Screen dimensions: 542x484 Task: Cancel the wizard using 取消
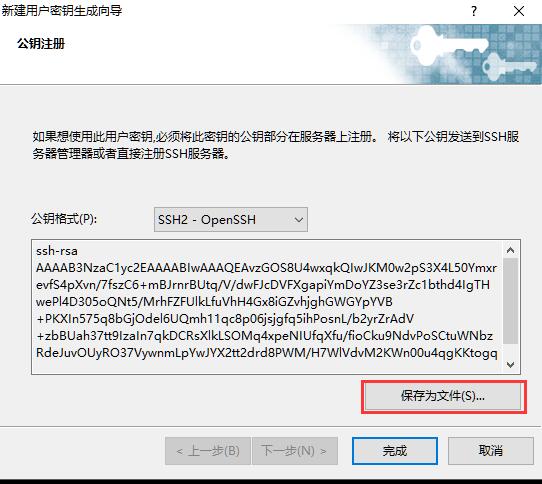coord(491,451)
